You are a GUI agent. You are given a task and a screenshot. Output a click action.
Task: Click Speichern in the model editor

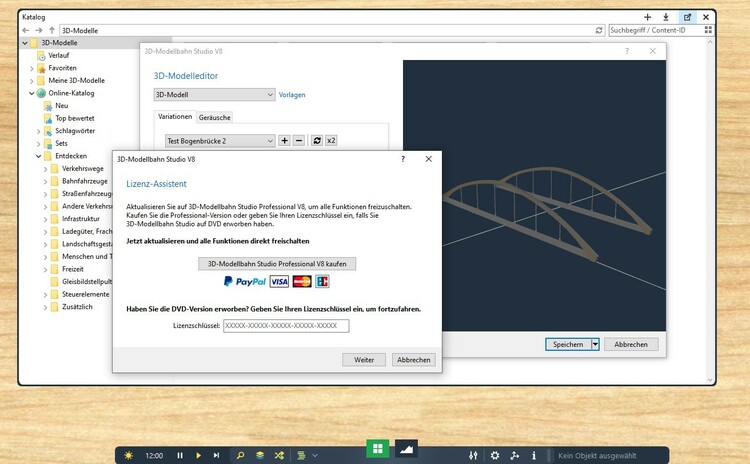tap(568, 344)
